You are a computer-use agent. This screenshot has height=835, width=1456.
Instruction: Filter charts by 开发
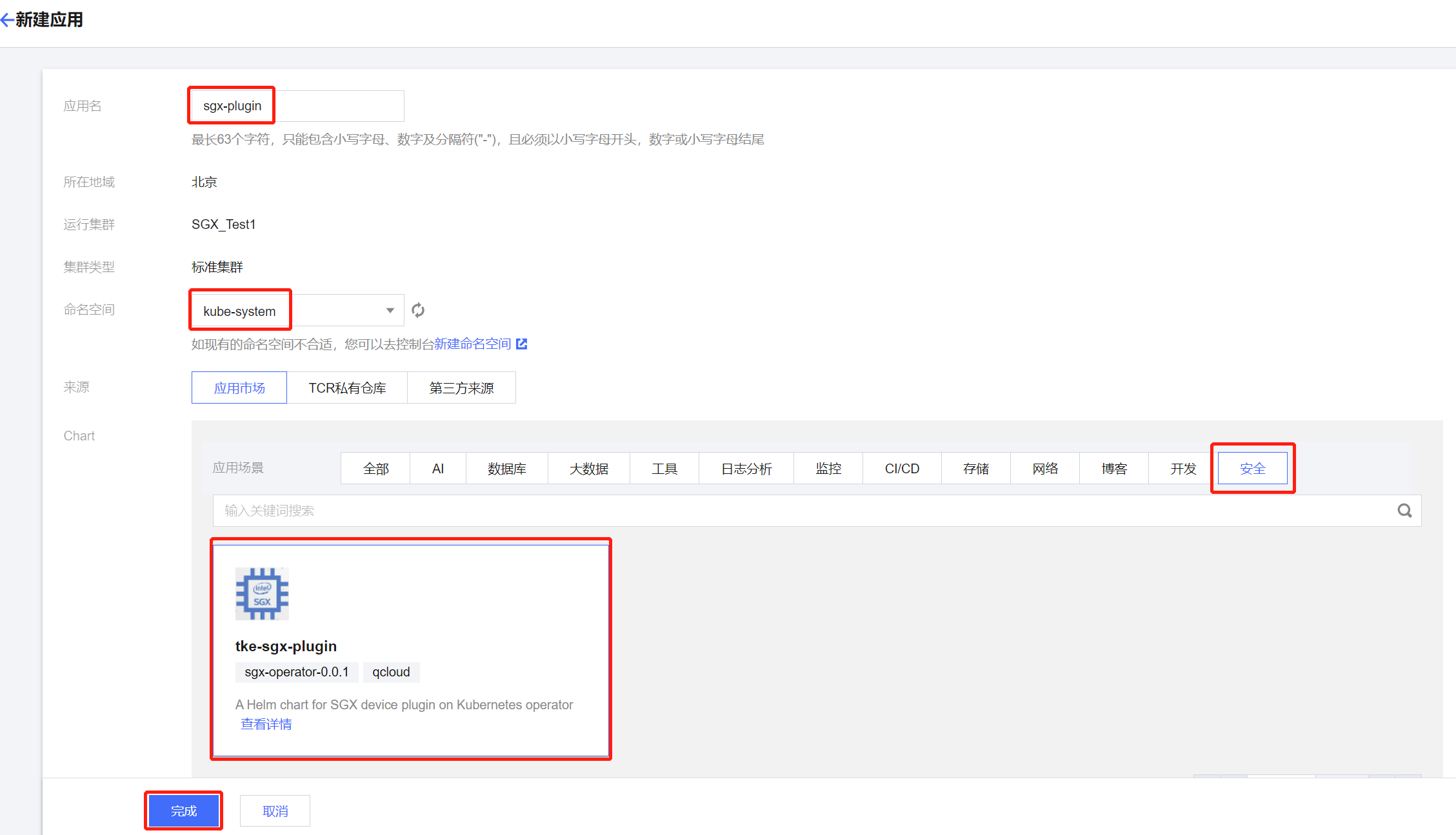coord(1183,469)
